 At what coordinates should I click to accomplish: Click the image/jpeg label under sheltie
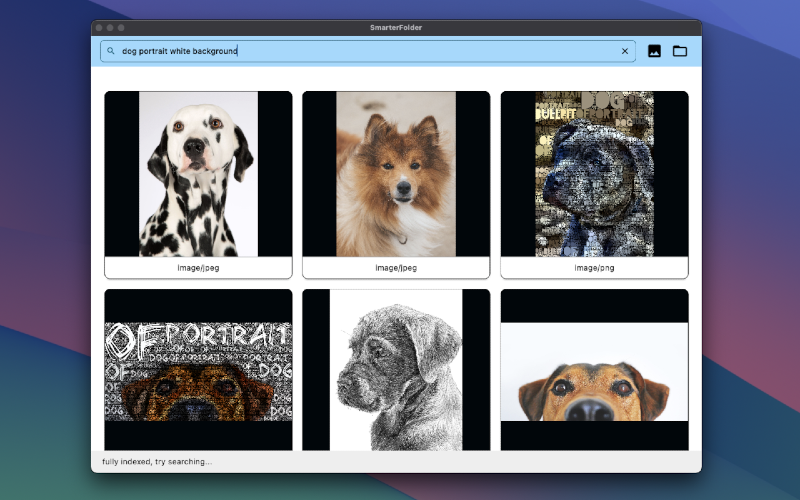coord(396,268)
